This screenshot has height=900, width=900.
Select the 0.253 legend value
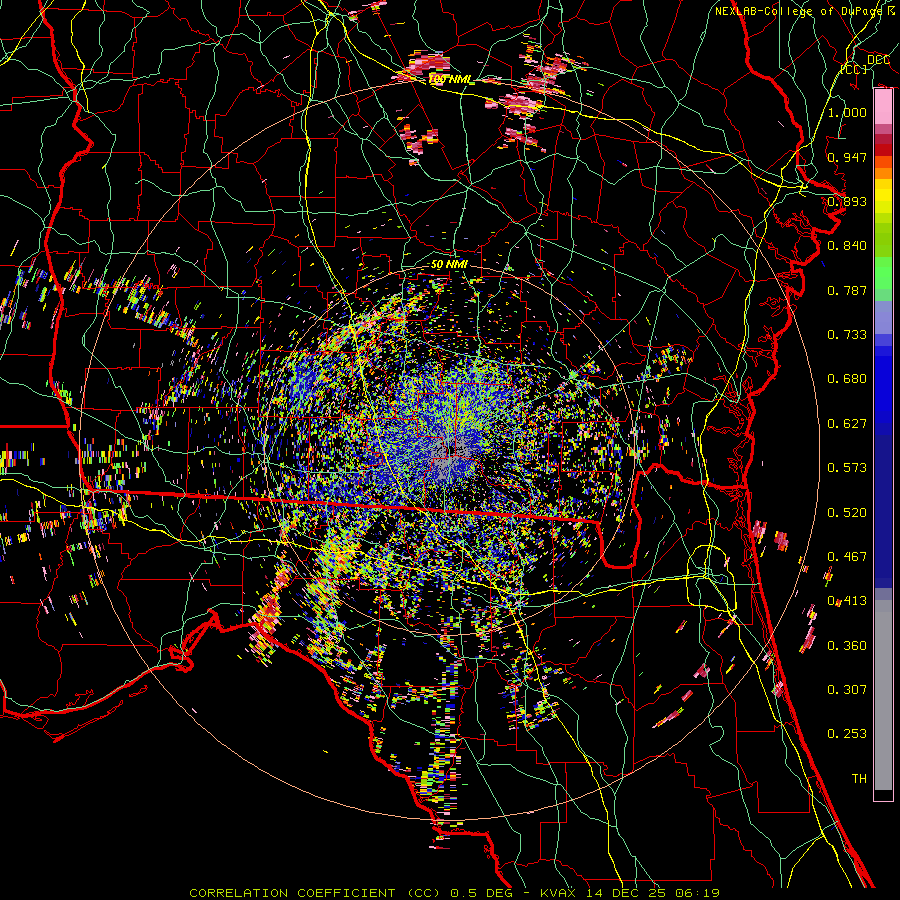point(847,734)
